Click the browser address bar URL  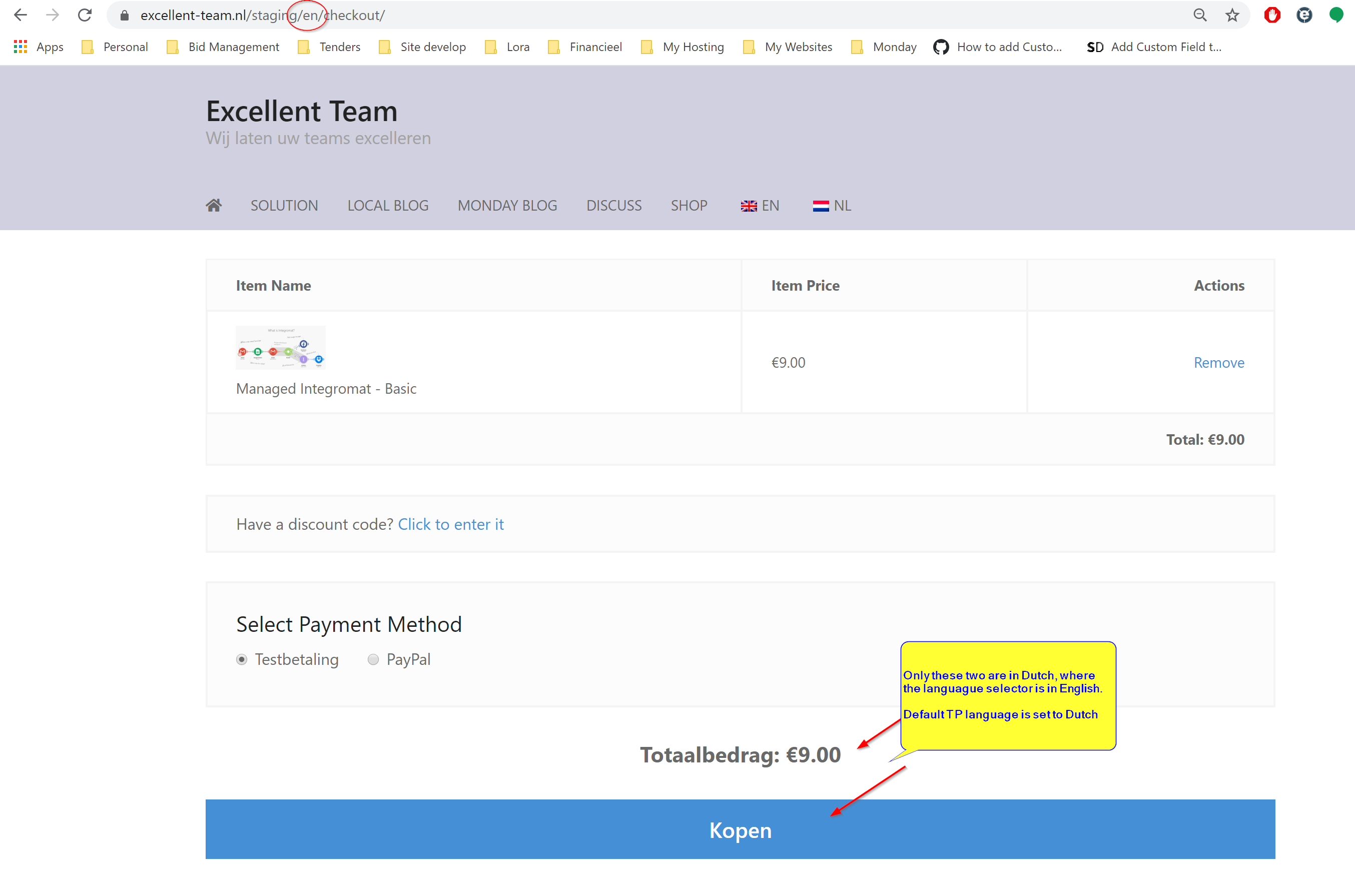point(263,16)
